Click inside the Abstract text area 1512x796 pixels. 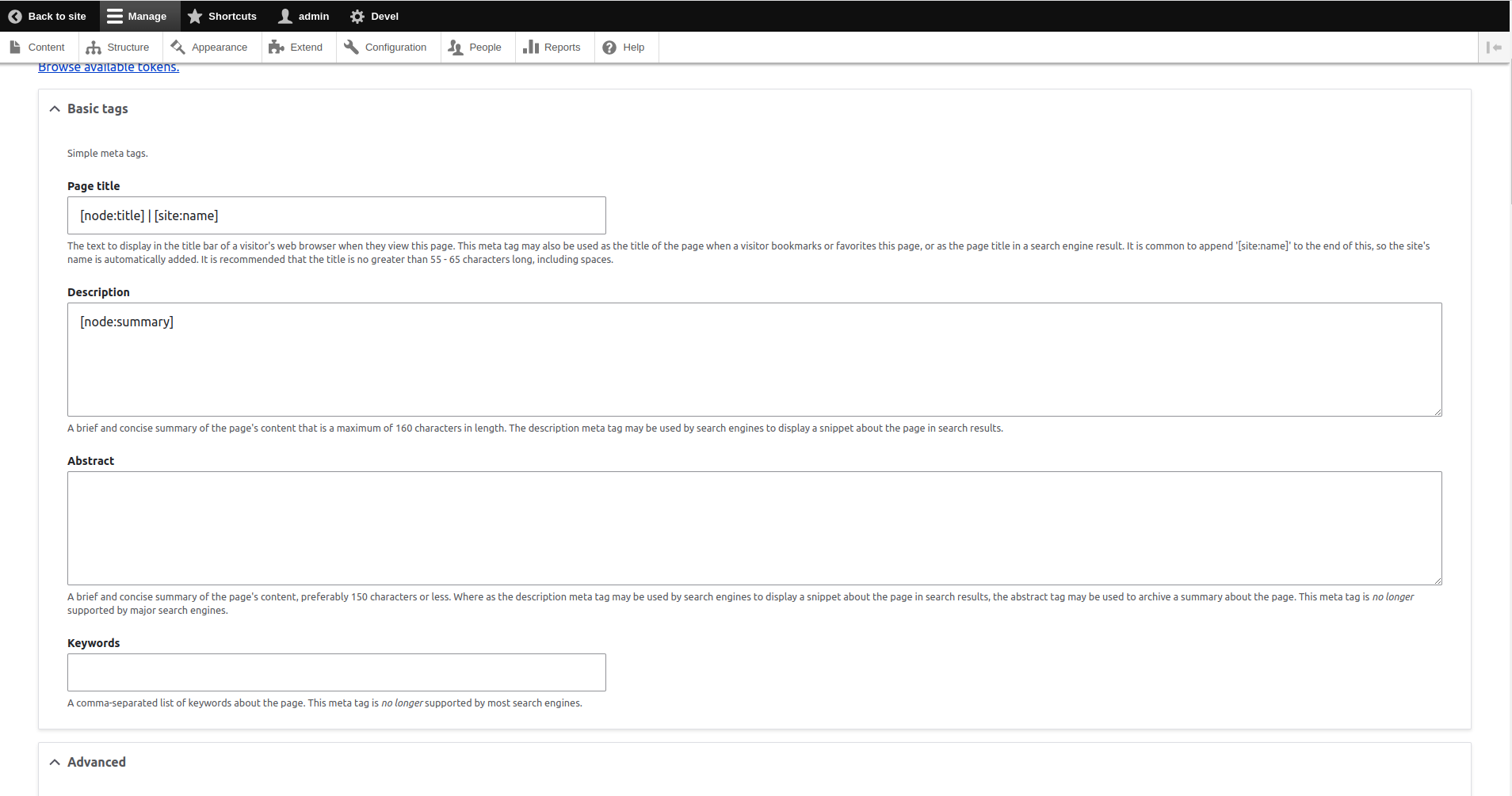pyautogui.click(x=754, y=528)
